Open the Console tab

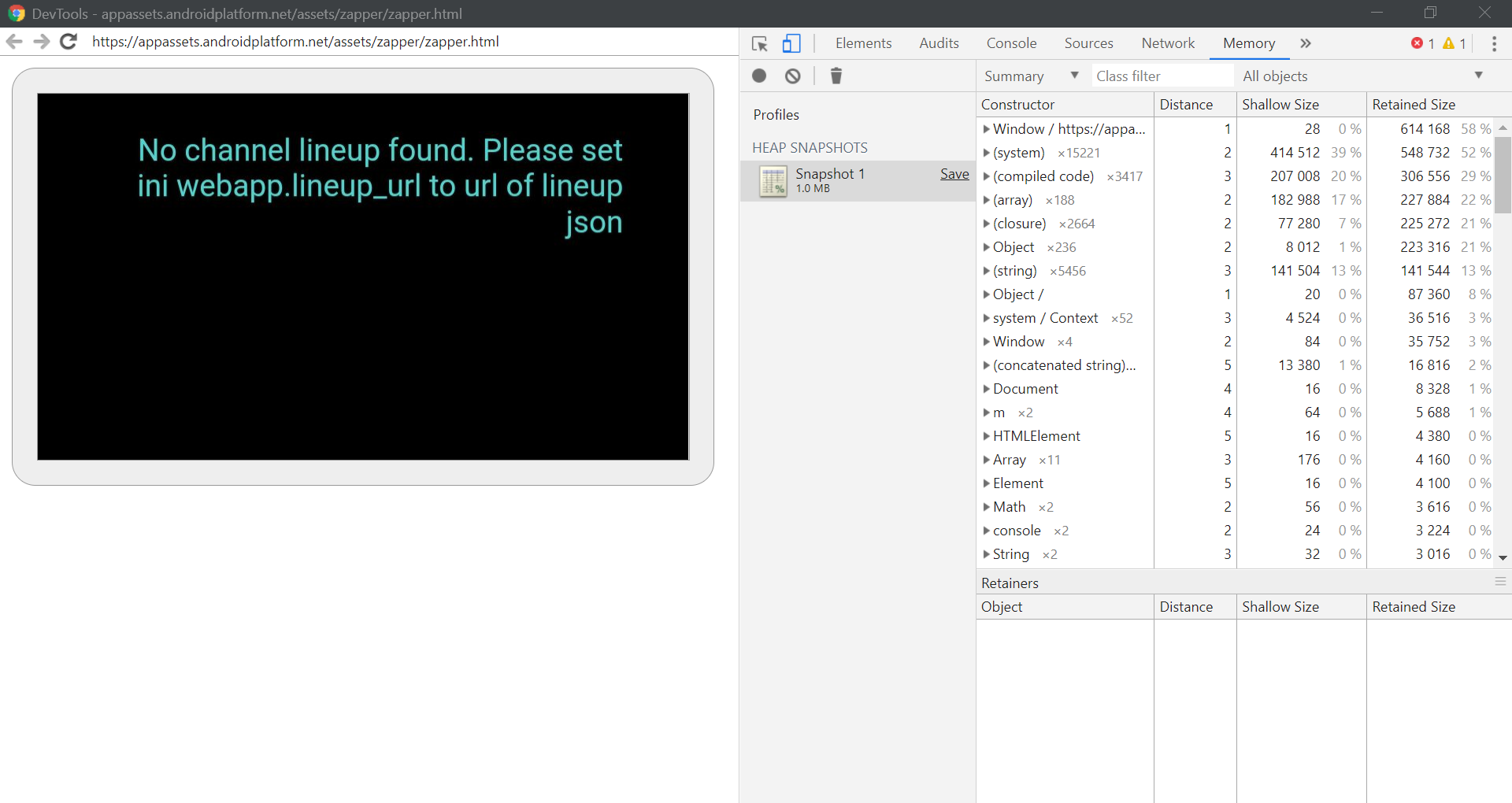1011,43
